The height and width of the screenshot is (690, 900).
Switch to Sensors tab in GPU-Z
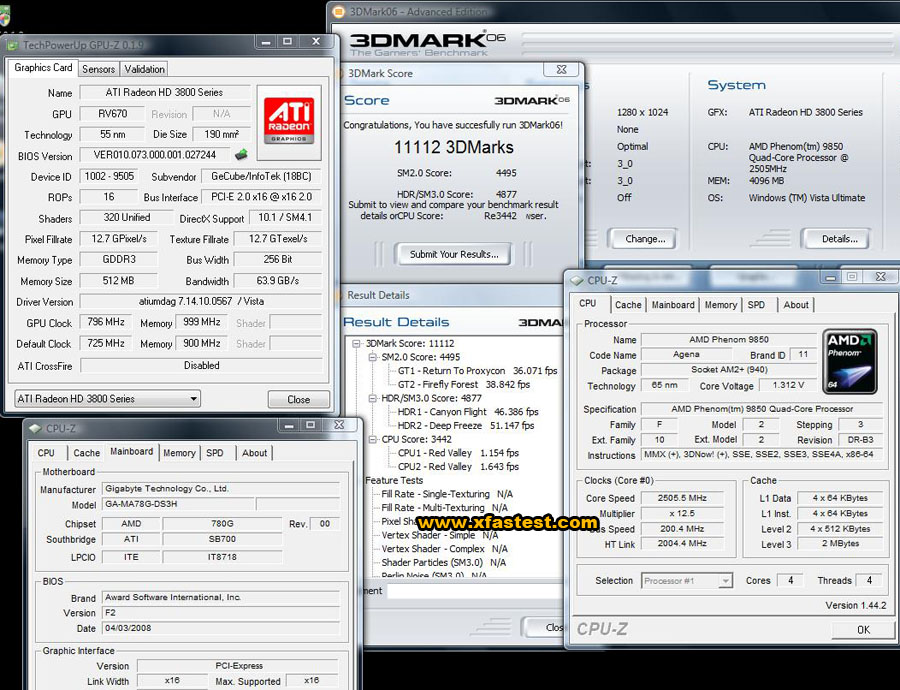[98, 69]
